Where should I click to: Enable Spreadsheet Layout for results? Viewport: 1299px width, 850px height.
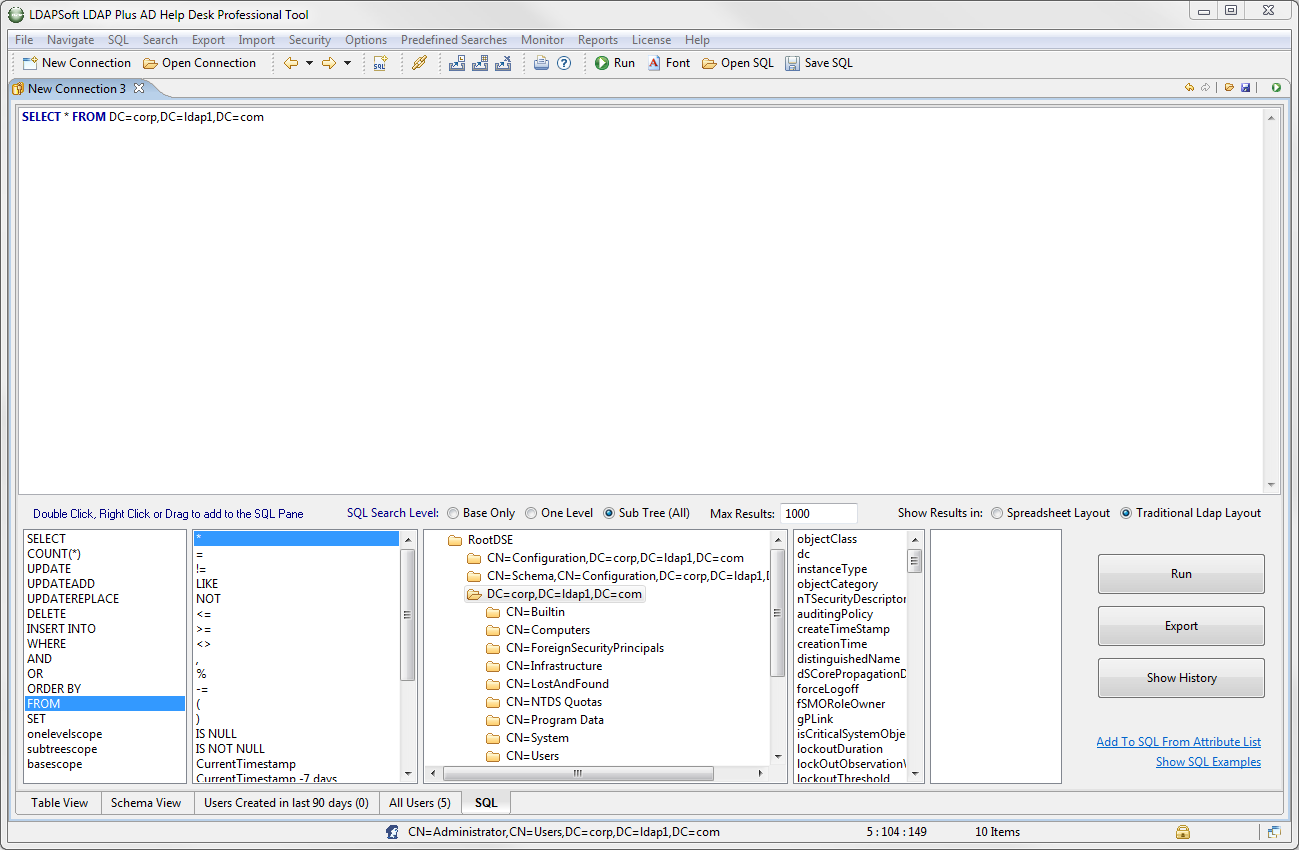point(997,513)
